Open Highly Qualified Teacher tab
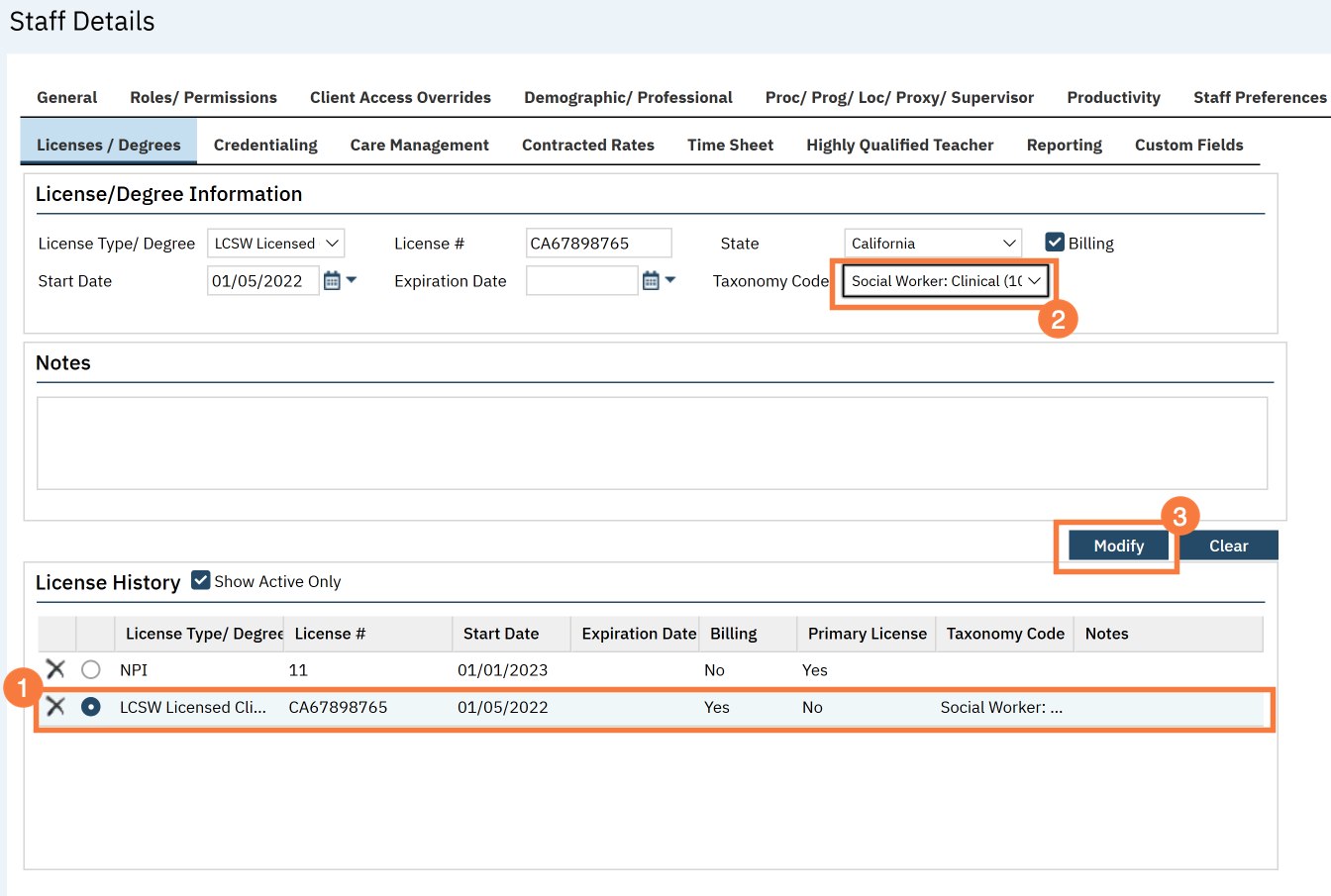 pyautogui.click(x=900, y=145)
